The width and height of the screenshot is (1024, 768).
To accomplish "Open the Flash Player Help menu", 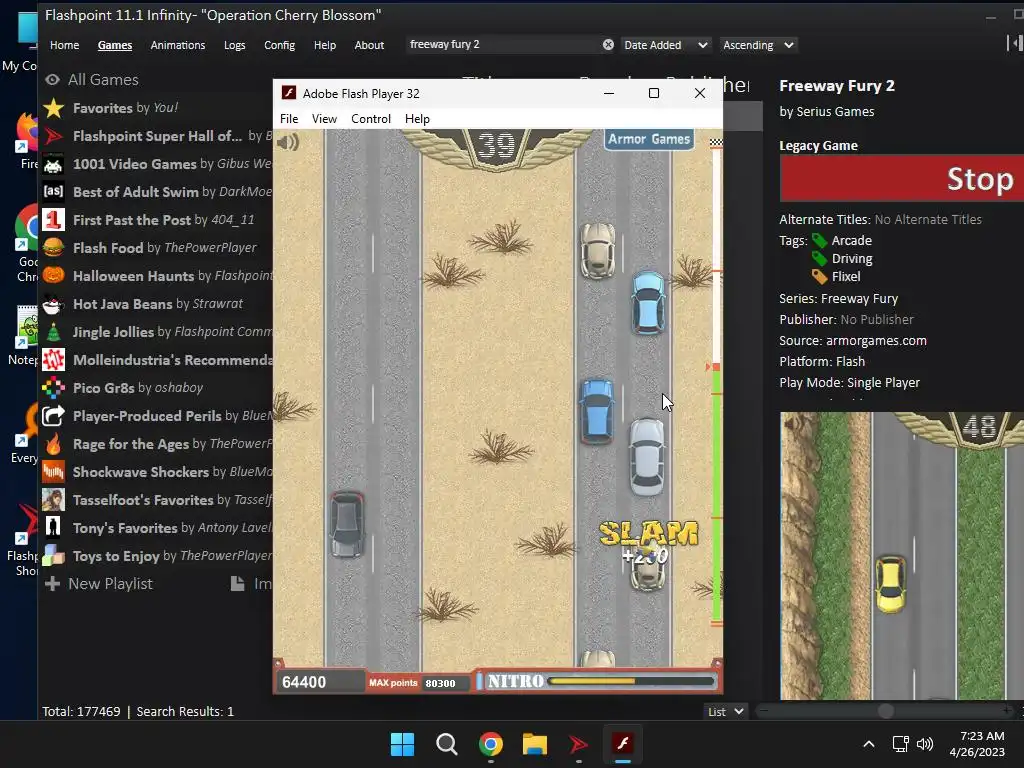I will click(x=417, y=119).
